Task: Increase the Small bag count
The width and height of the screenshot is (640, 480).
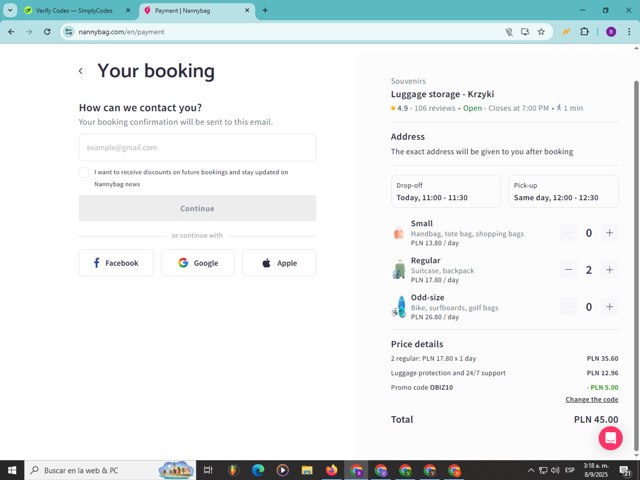Action: click(609, 233)
